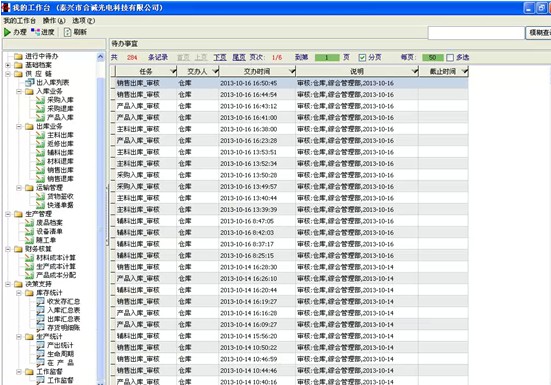The height and width of the screenshot is (385, 551).
Task: Open the 生命周期 report
Action: pos(60,354)
